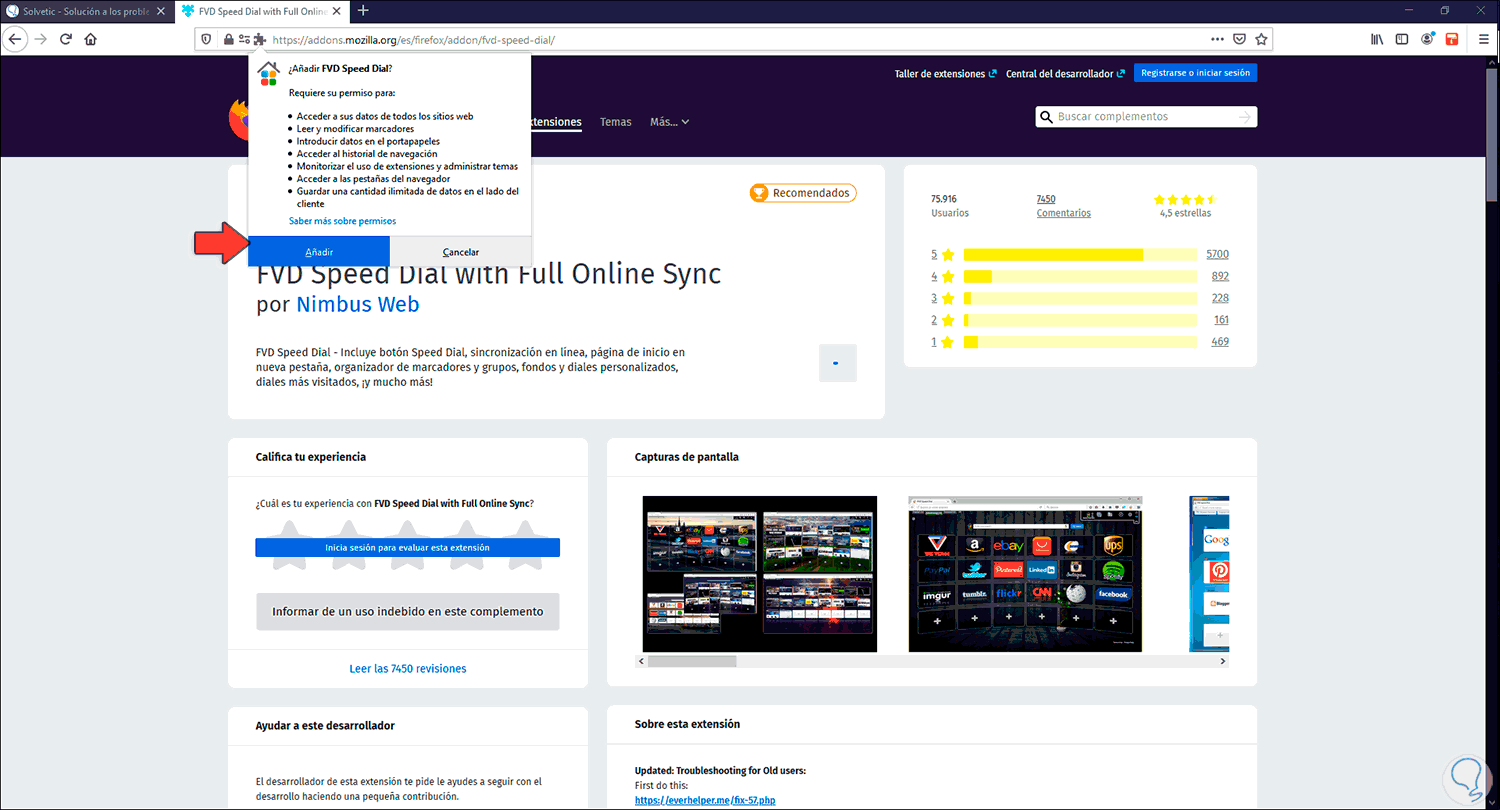Open the first screenshot thumbnail
Image resolution: width=1500 pixels, height=810 pixels.
760,574
